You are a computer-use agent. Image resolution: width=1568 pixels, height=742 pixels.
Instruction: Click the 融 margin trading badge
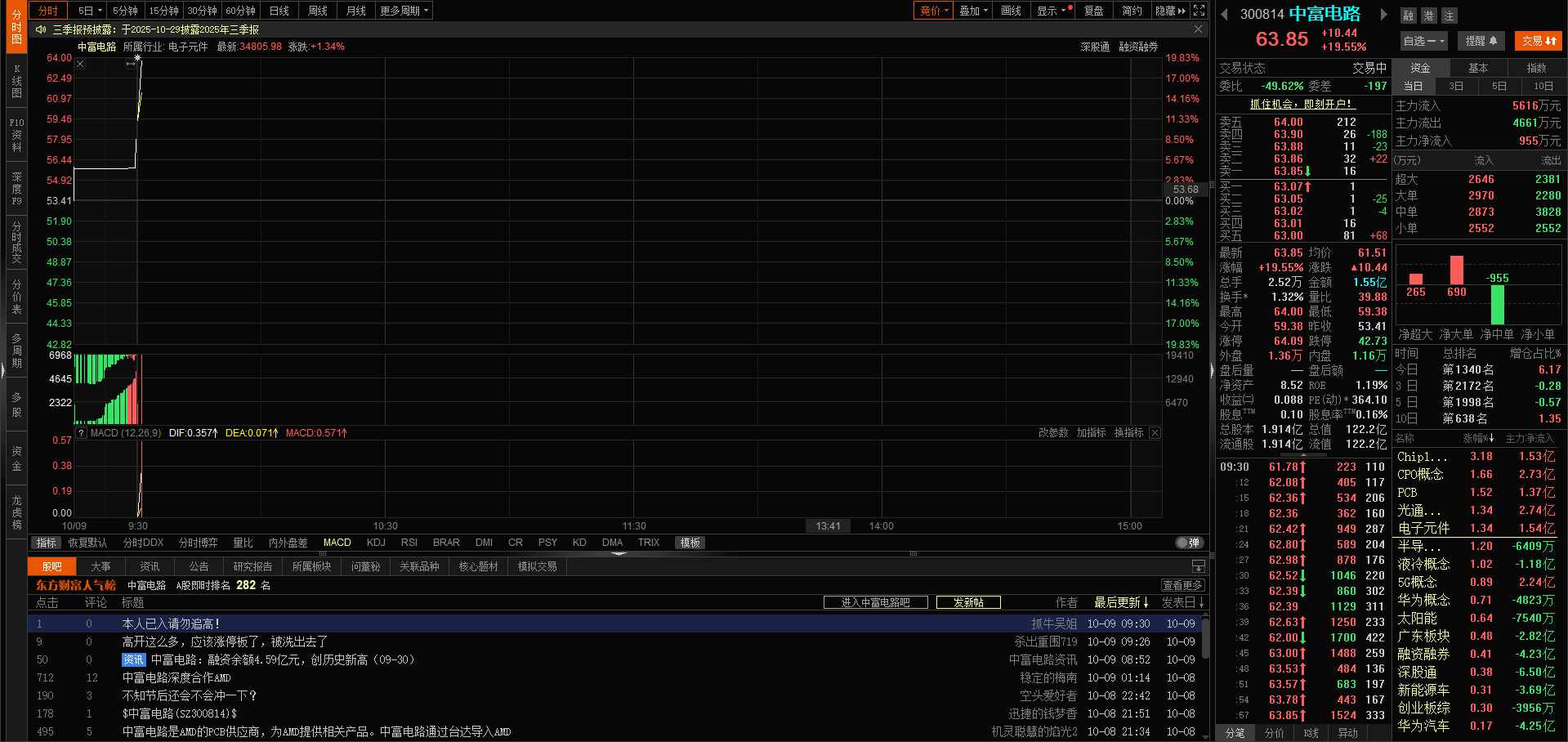[1408, 16]
